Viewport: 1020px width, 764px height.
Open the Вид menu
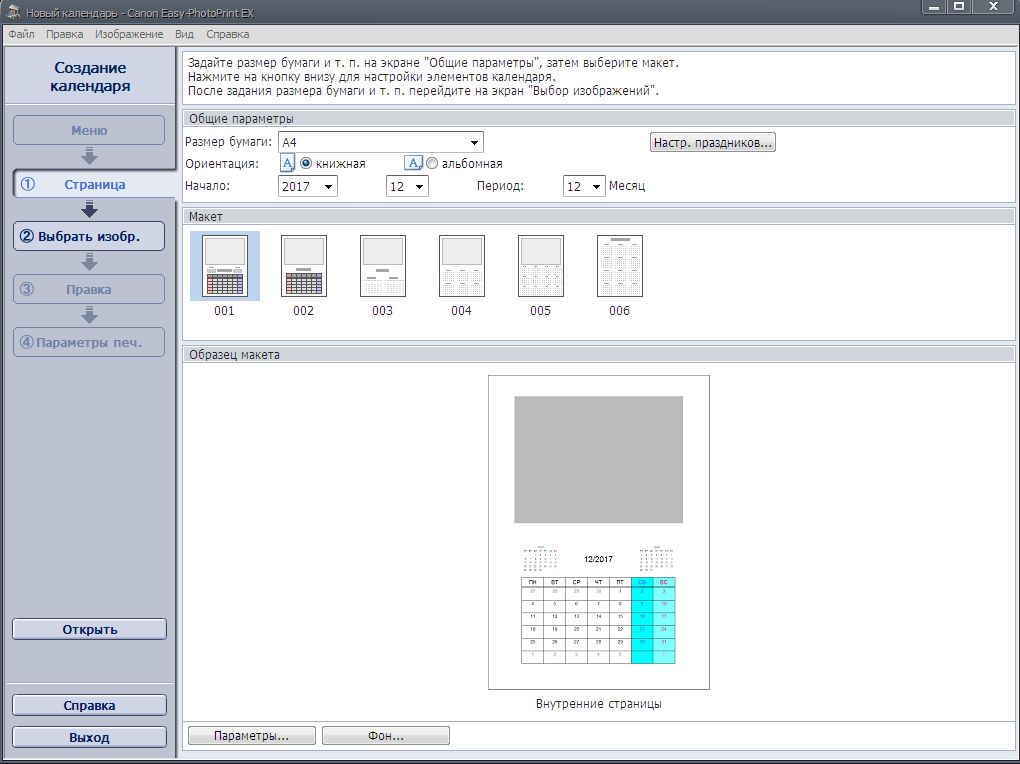click(x=184, y=34)
